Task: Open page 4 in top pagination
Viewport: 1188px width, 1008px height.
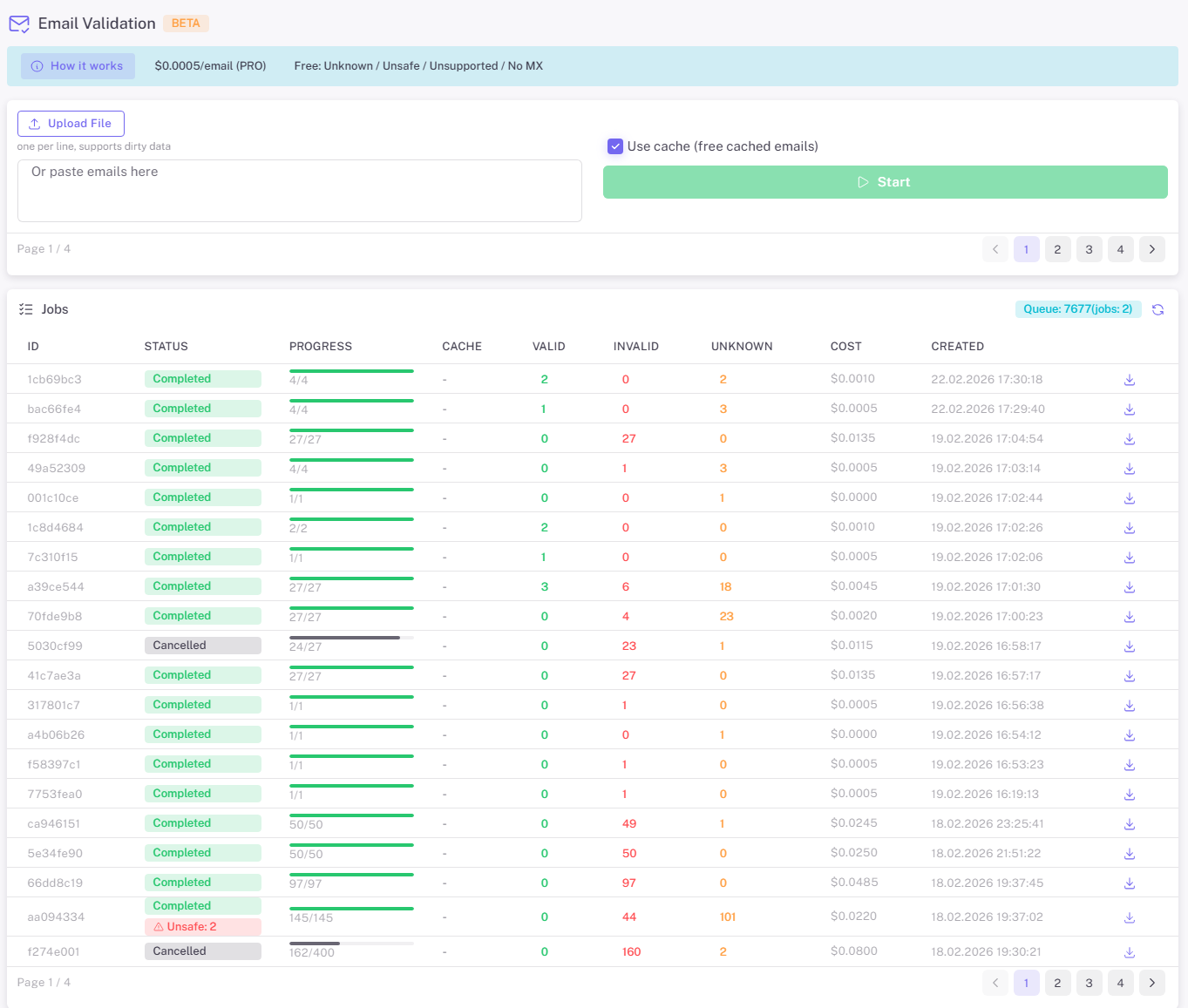Action: click(x=1120, y=249)
